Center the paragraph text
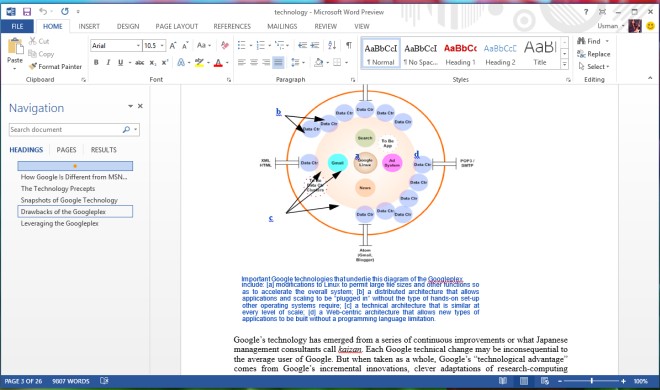The height and width of the screenshot is (390, 660). point(254,62)
